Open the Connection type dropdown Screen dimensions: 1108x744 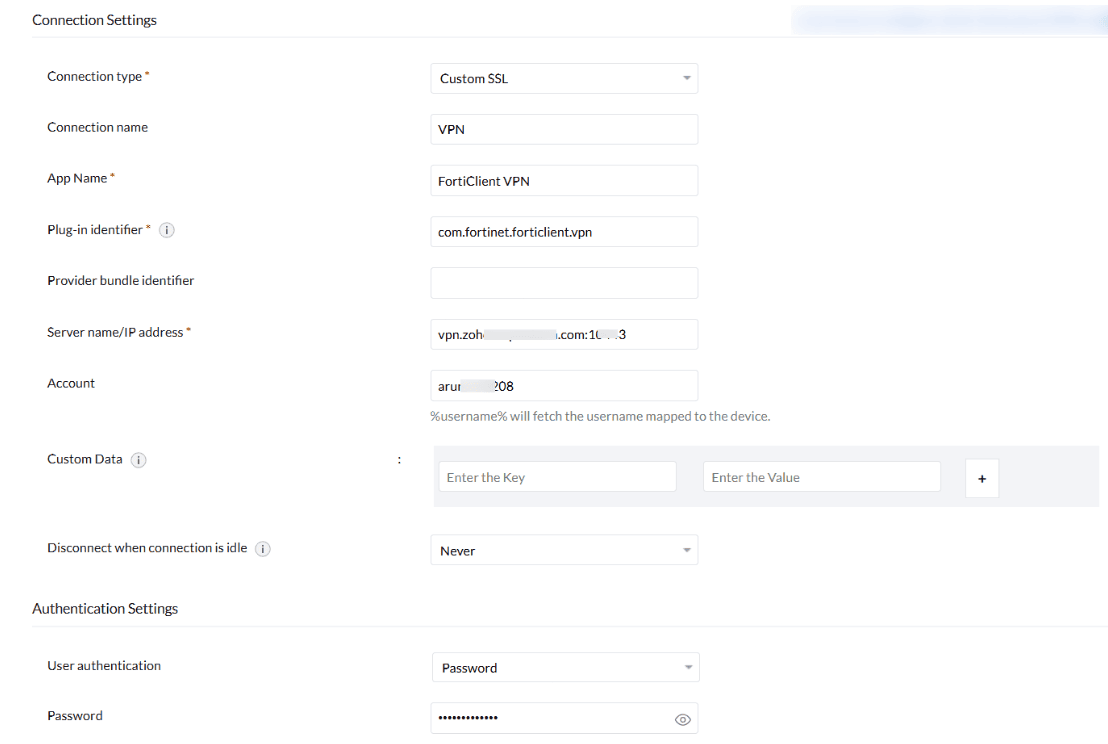click(x=564, y=79)
